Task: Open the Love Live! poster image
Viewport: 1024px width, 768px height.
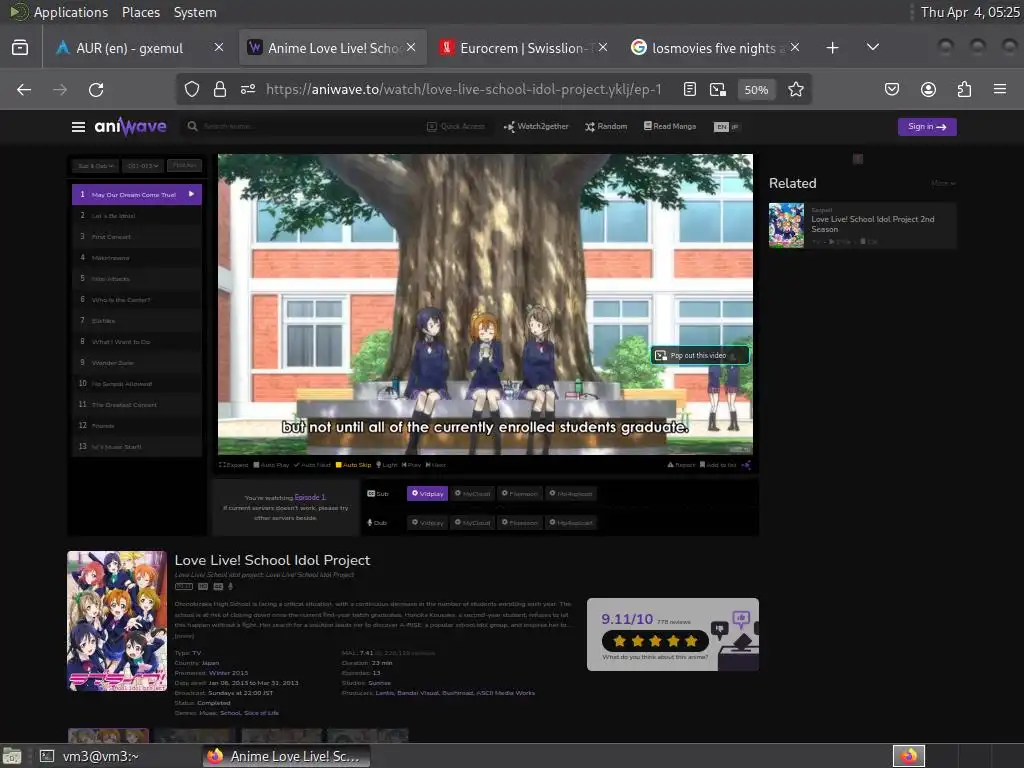Action: pyautogui.click(x=117, y=621)
